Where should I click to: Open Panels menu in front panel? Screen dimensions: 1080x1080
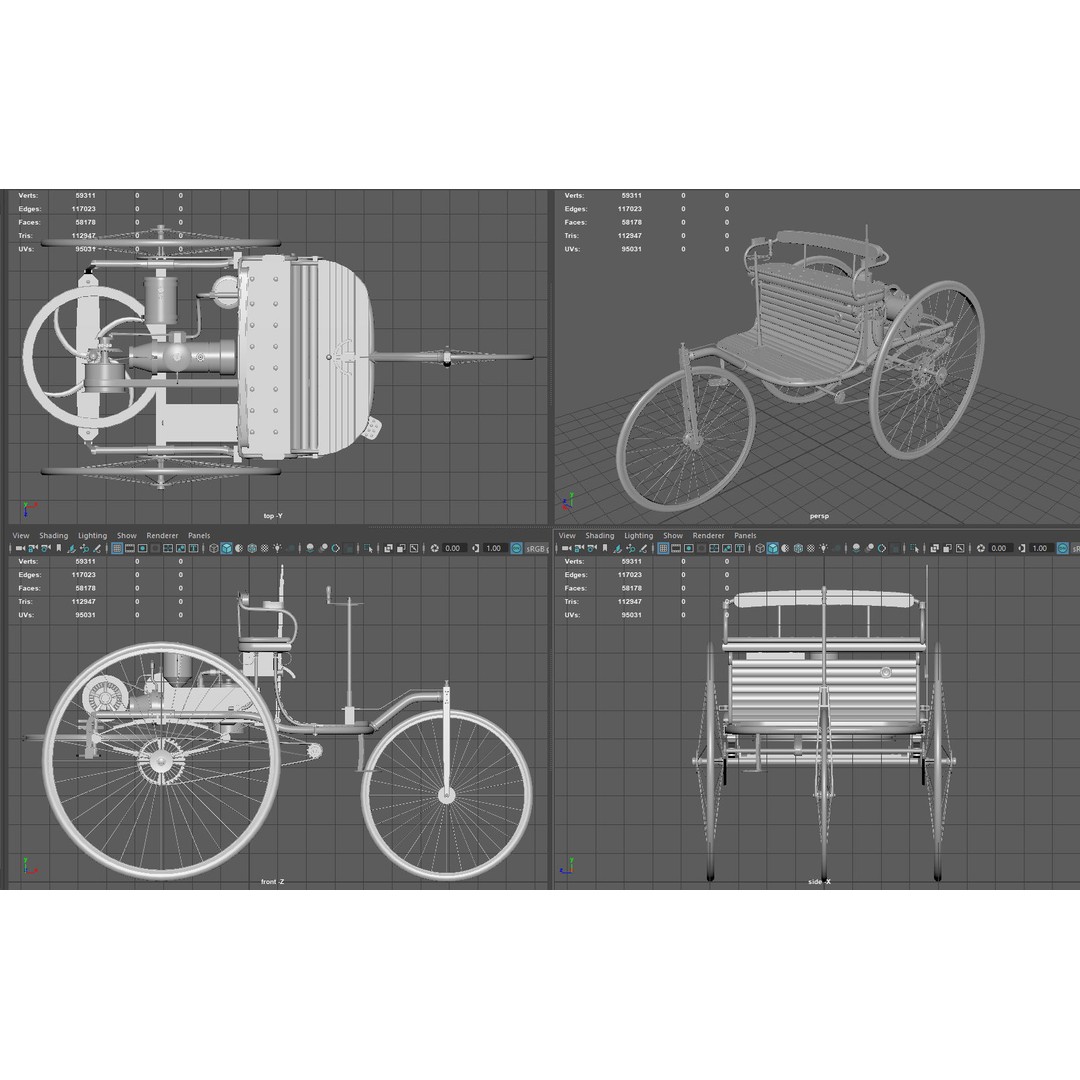(x=199, y=535)
